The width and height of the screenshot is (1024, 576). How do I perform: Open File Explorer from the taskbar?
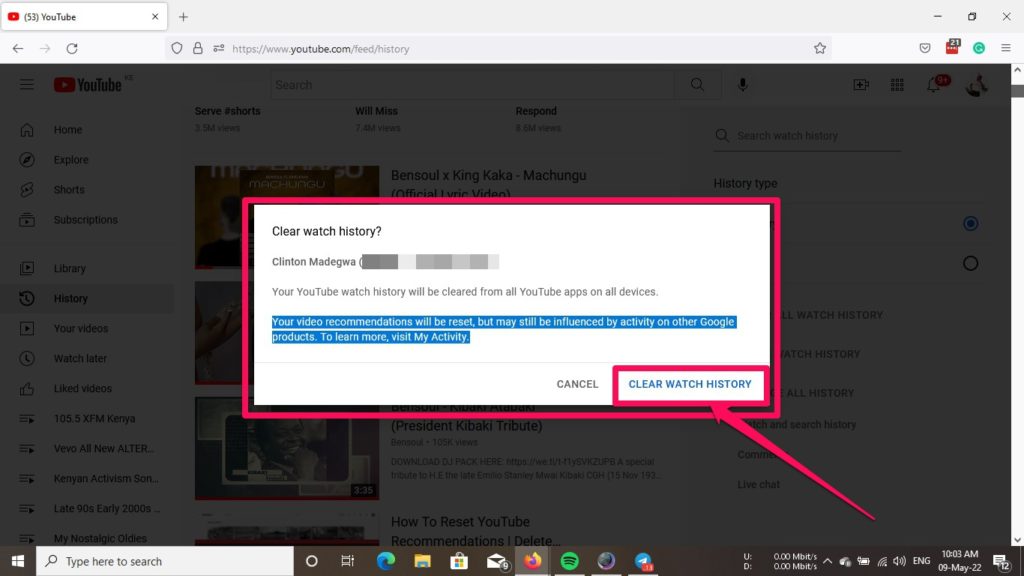(423, 561)
